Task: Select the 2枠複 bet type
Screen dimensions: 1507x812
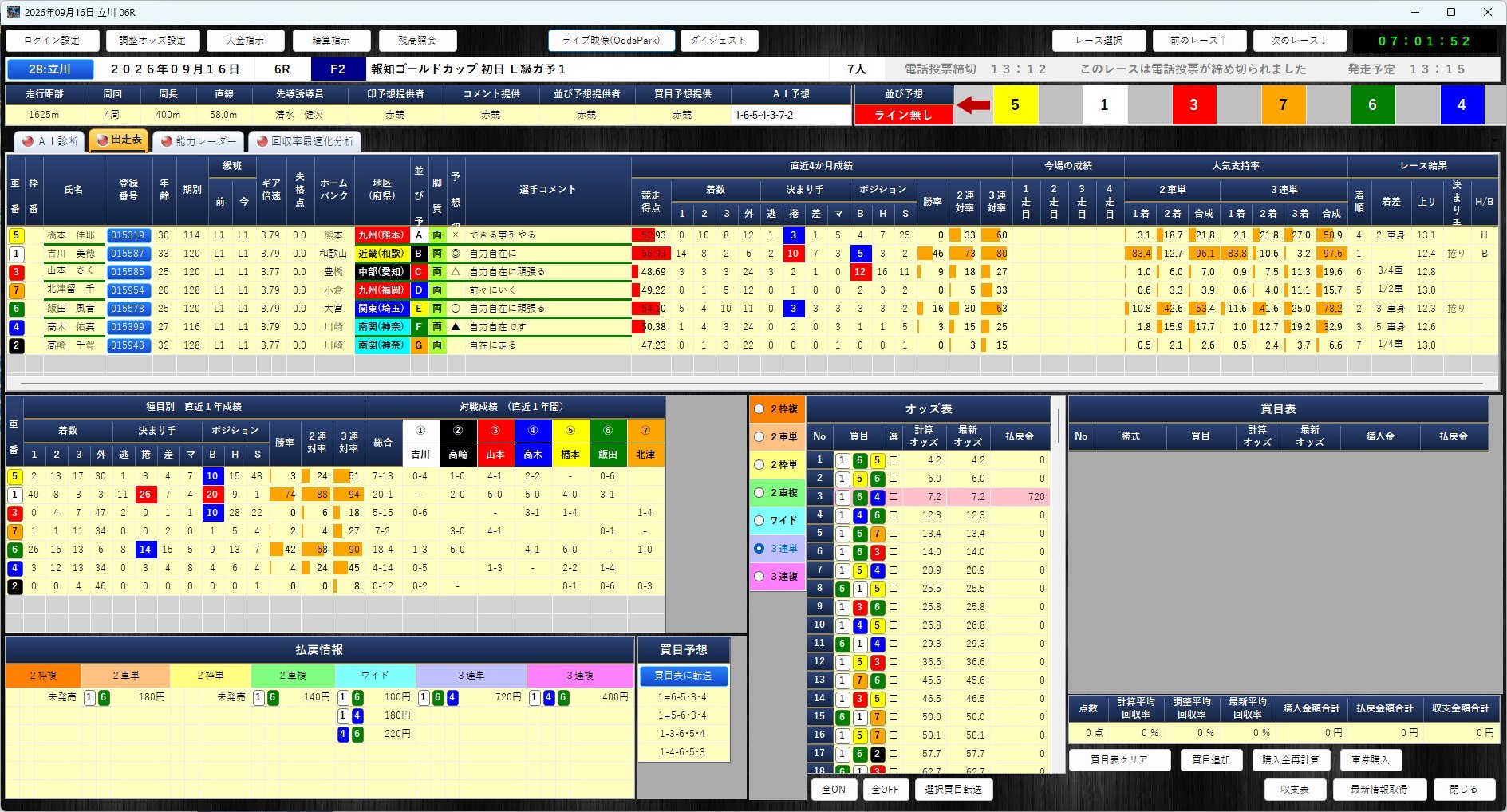Action: 777,409
